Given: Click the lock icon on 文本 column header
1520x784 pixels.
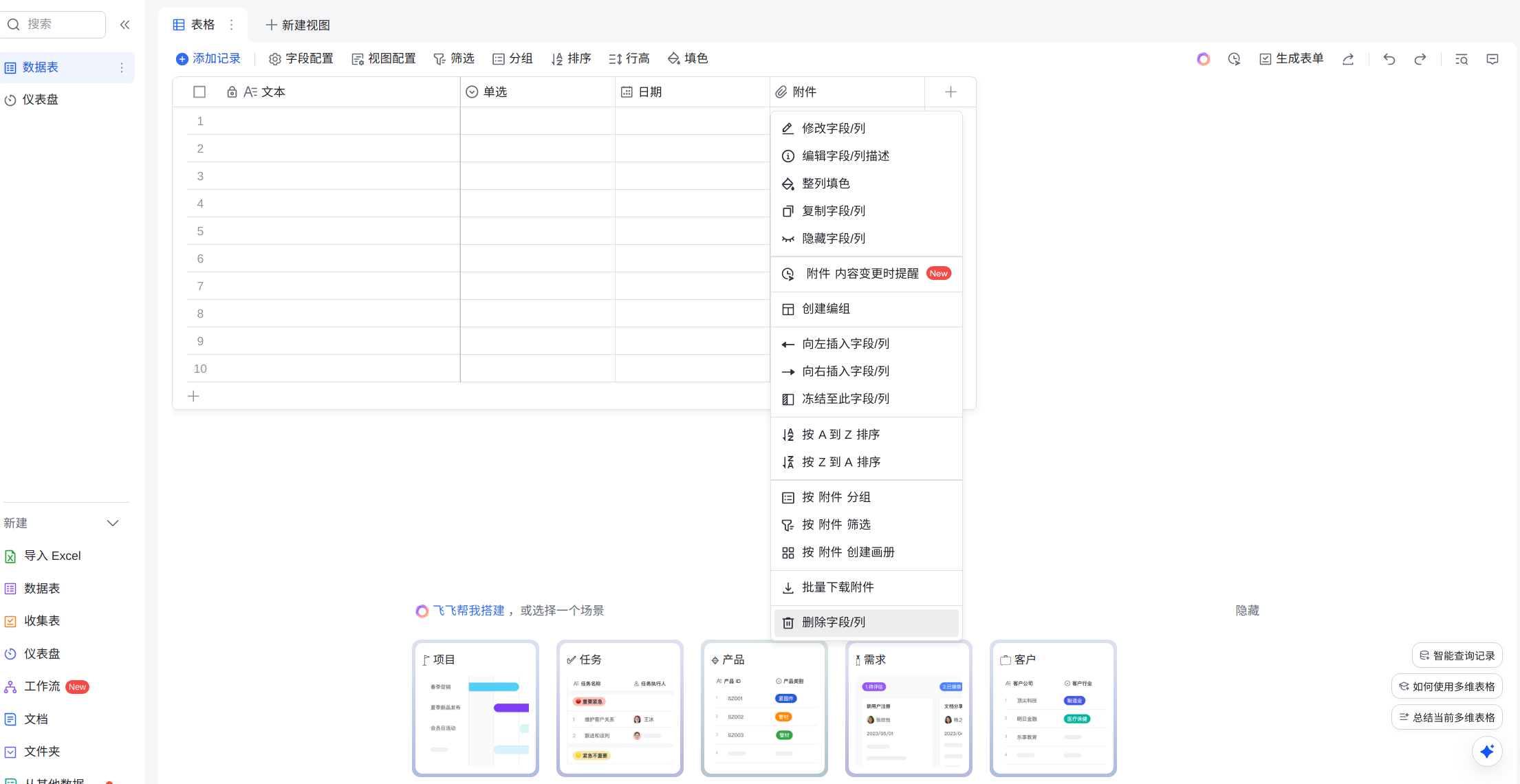Looking at the screenshot, I should [x=232, y=92].
